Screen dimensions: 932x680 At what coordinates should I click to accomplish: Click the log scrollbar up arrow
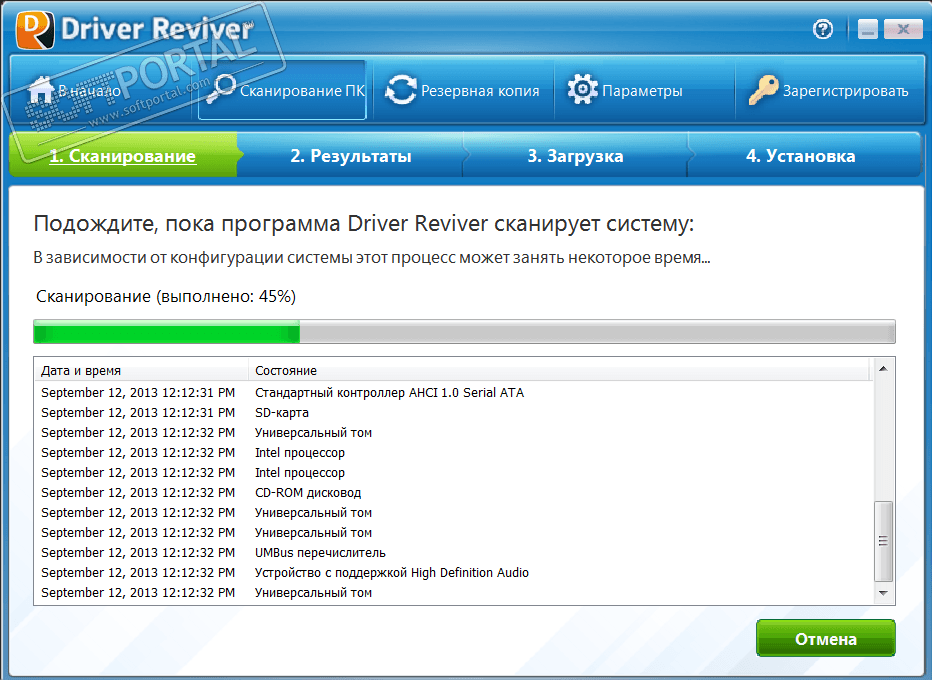pos(883,369)
